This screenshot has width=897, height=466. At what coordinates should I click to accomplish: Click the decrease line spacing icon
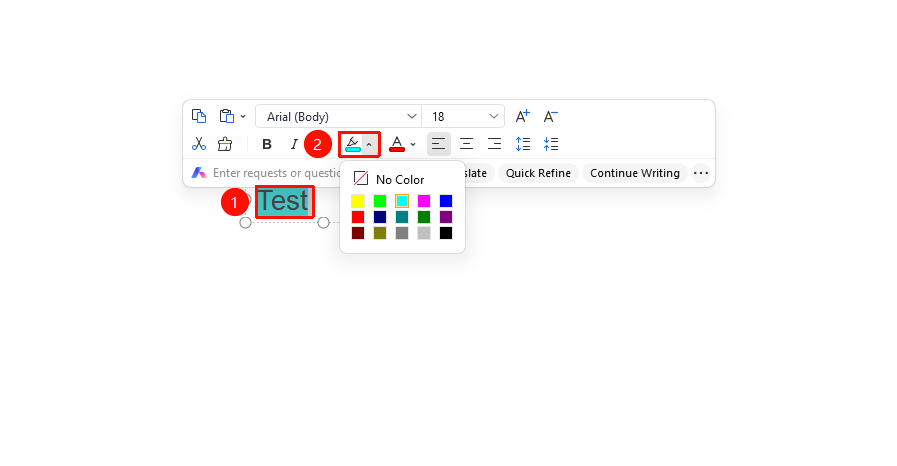550,144
